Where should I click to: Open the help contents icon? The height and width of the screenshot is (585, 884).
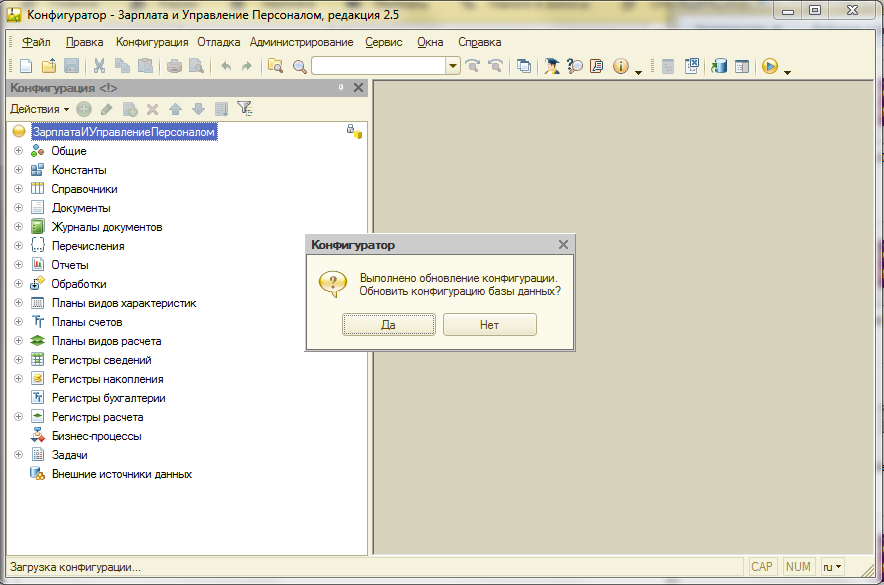tap(596, 66)
